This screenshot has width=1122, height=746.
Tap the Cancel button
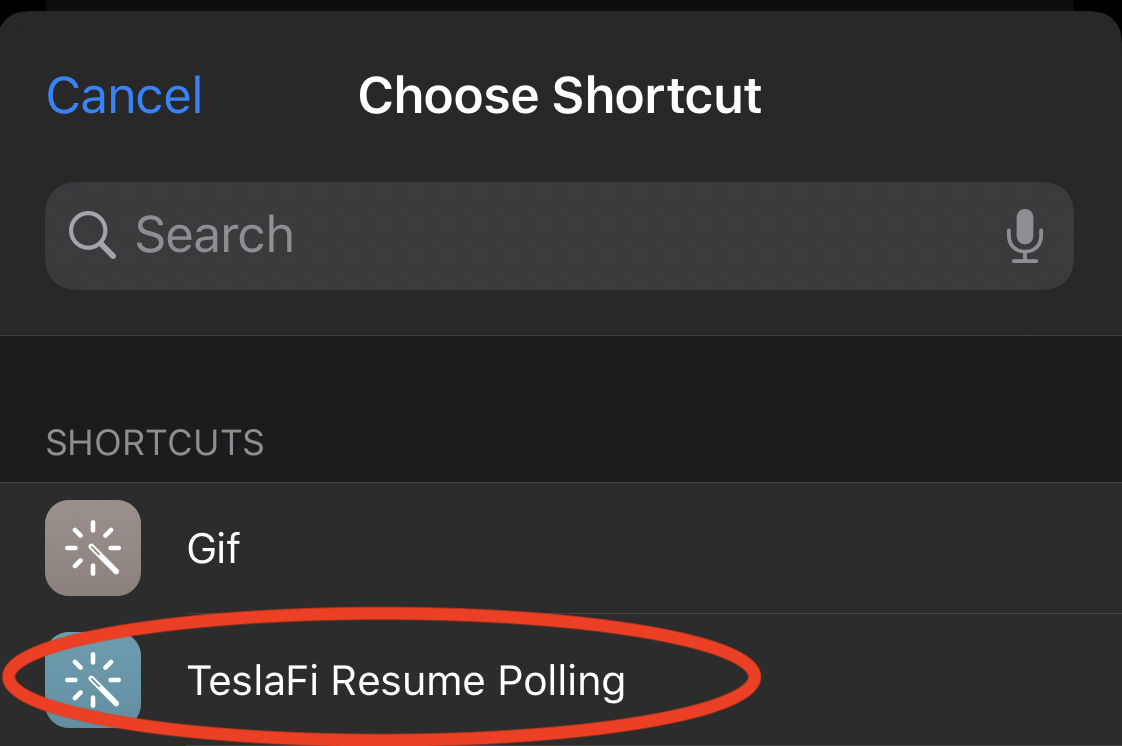tap(125, 95)
